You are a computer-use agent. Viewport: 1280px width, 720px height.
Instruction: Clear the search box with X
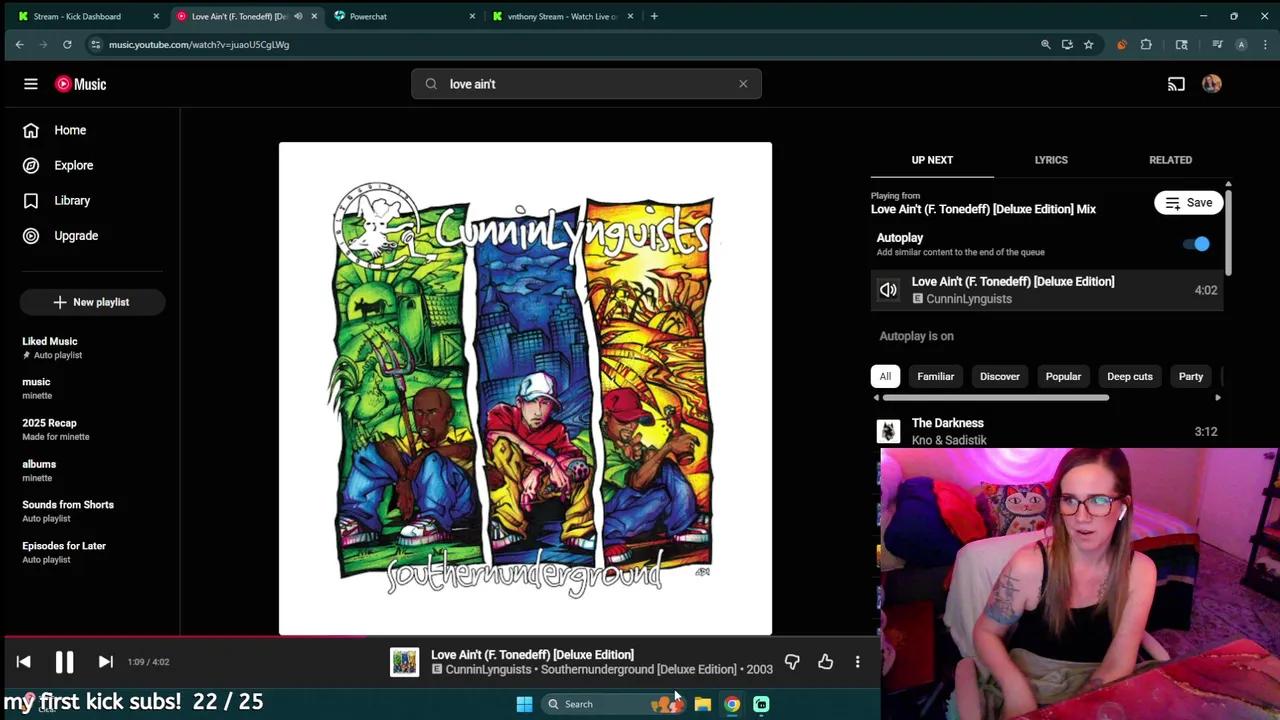[743, 84]
